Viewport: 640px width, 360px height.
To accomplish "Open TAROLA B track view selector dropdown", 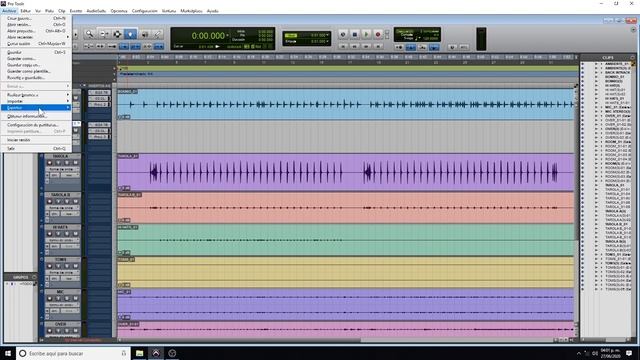I will click(62, 208).
